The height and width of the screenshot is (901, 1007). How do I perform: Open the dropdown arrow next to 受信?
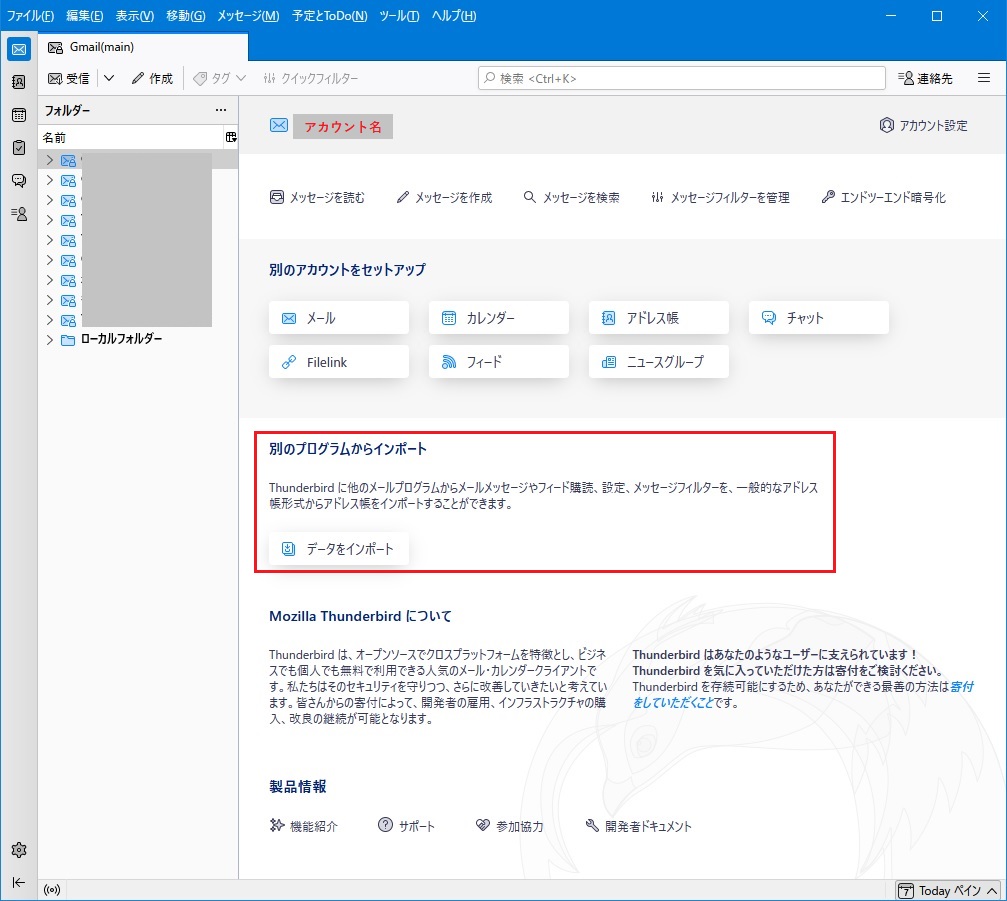(109, 78)
